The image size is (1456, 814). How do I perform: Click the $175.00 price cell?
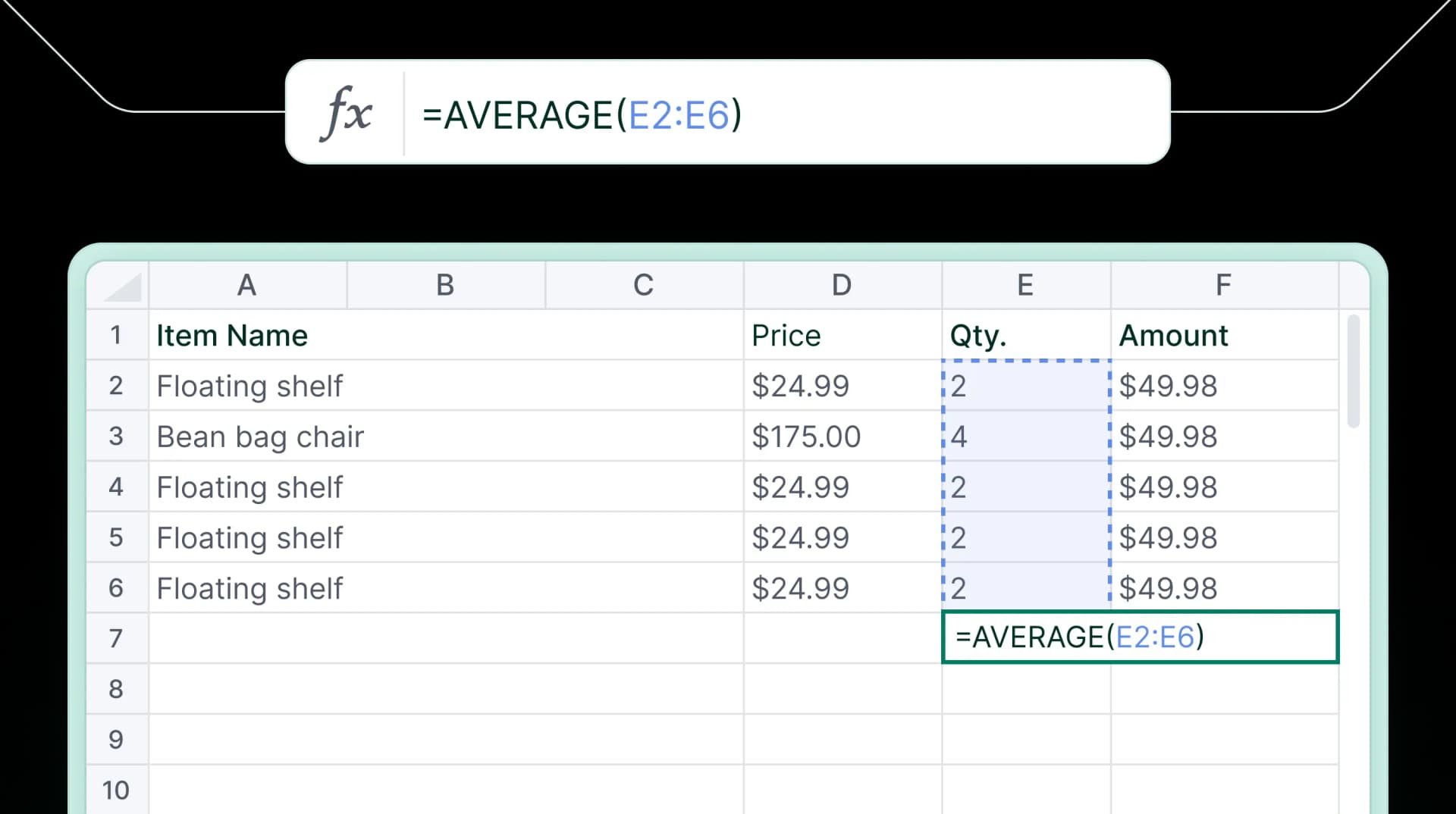843,437
